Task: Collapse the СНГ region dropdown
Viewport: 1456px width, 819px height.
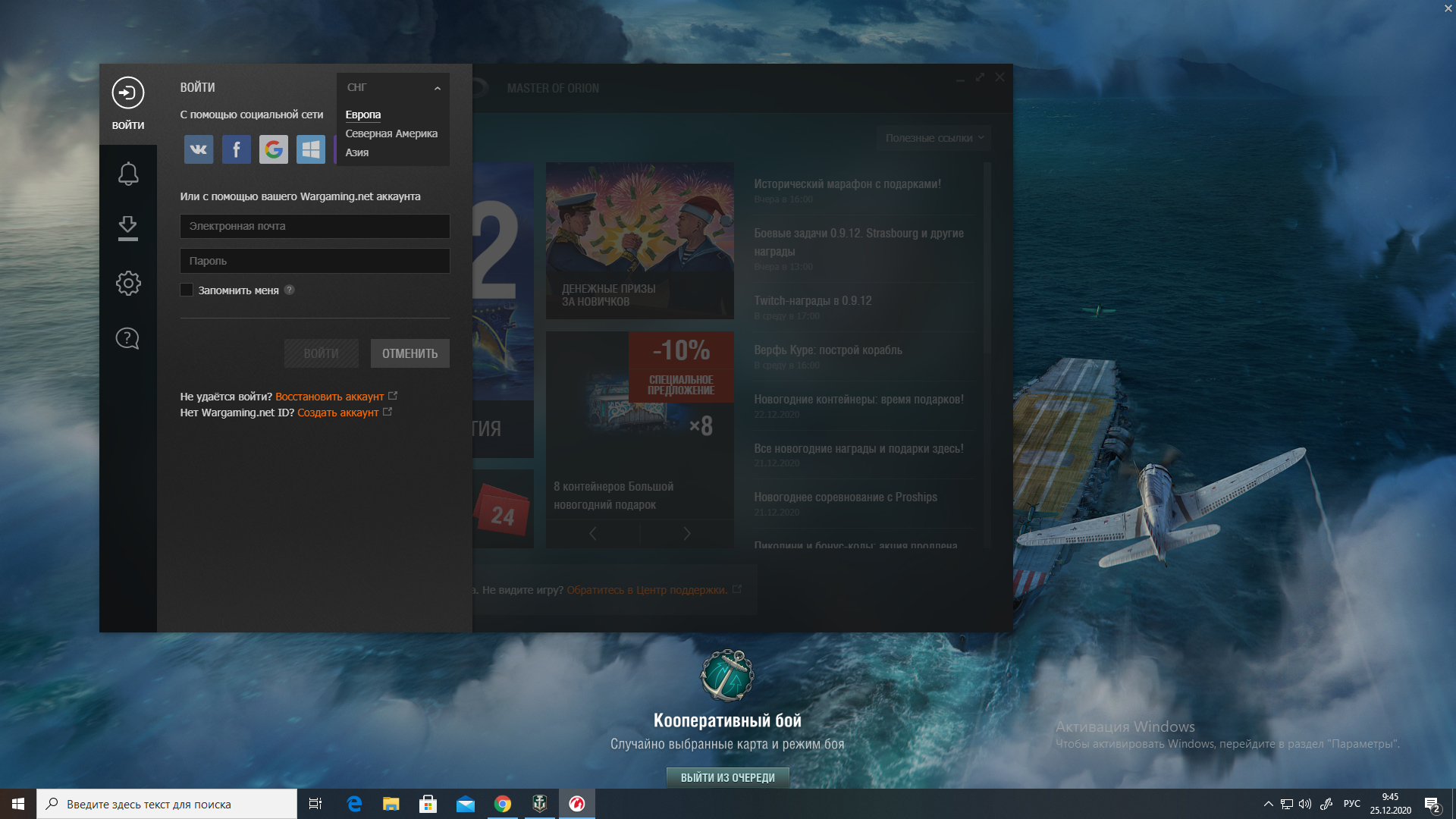Action: tap(393, 88)
